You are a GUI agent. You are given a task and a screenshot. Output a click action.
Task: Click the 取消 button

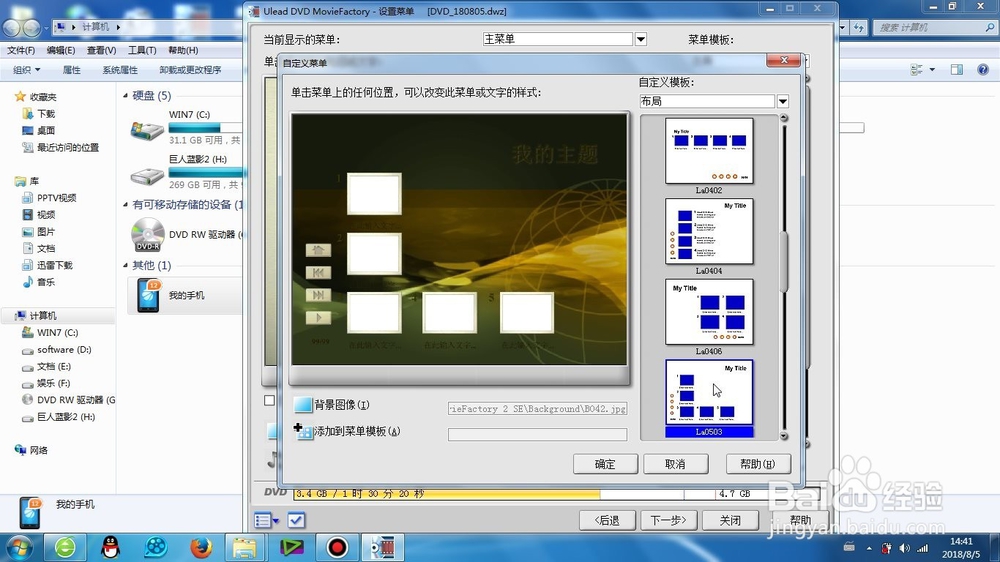[675, 464]
